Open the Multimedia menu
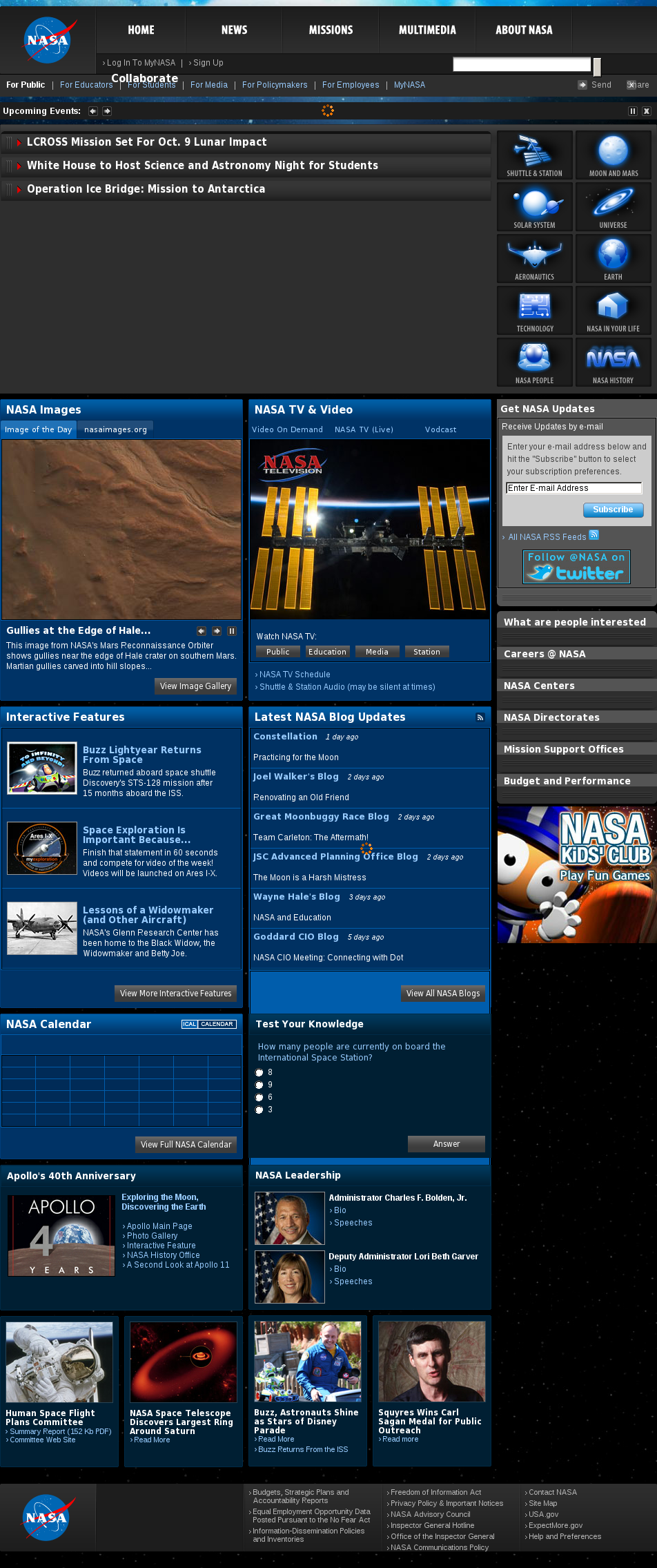 427,30
